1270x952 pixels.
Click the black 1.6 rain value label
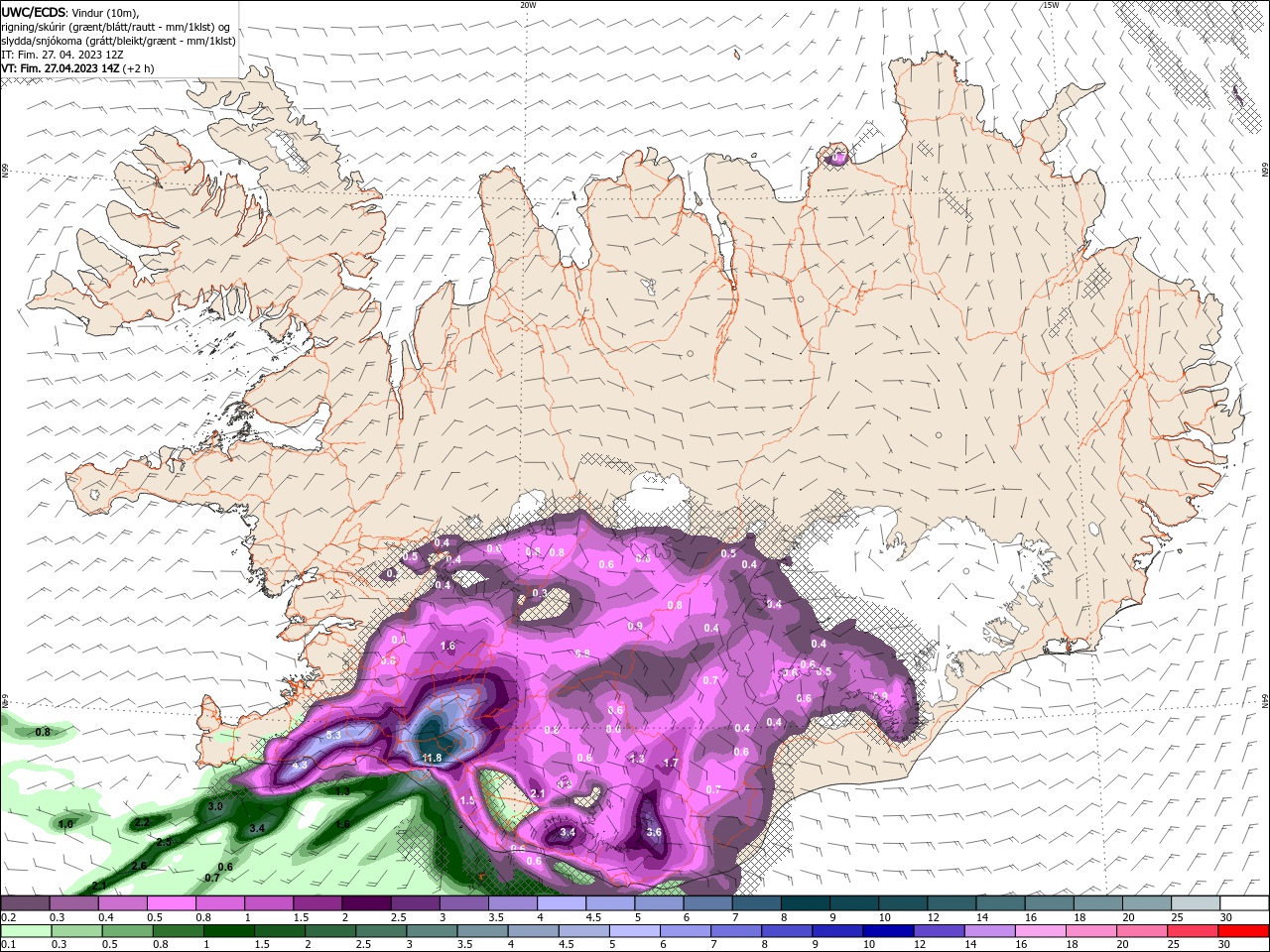342,824
